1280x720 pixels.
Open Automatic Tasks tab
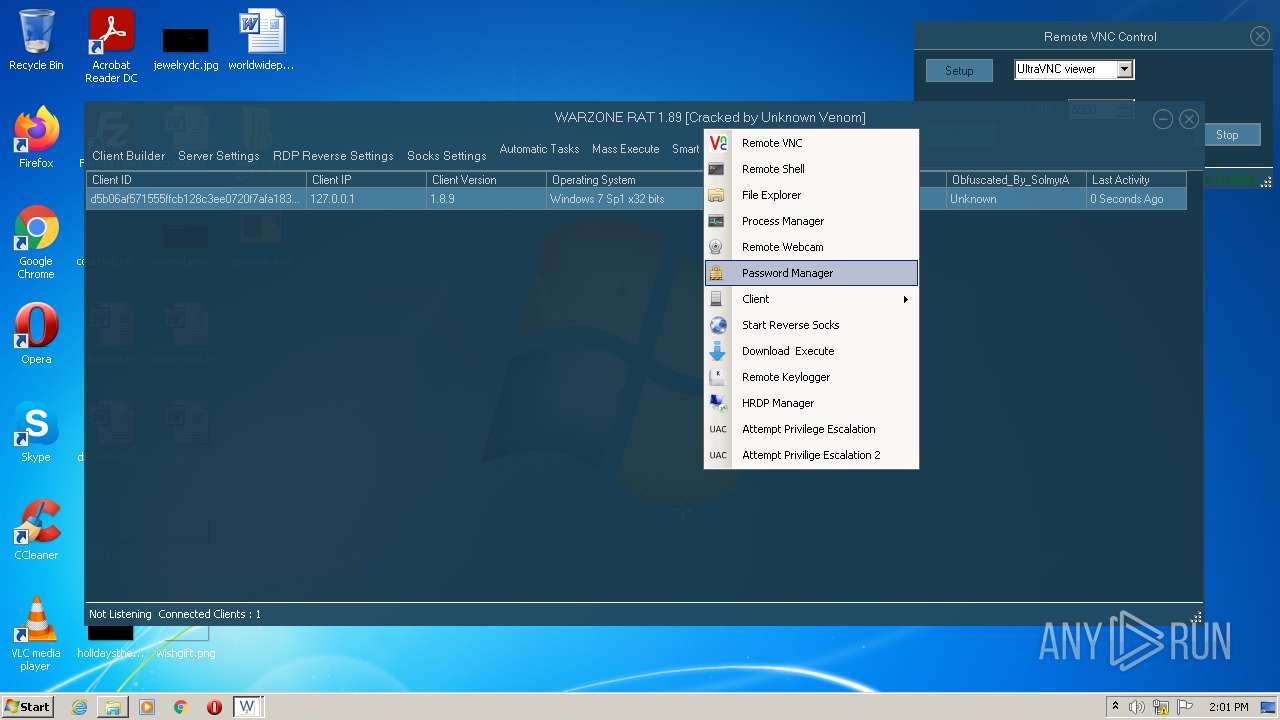pyautogui.click(x=539, y=149)
